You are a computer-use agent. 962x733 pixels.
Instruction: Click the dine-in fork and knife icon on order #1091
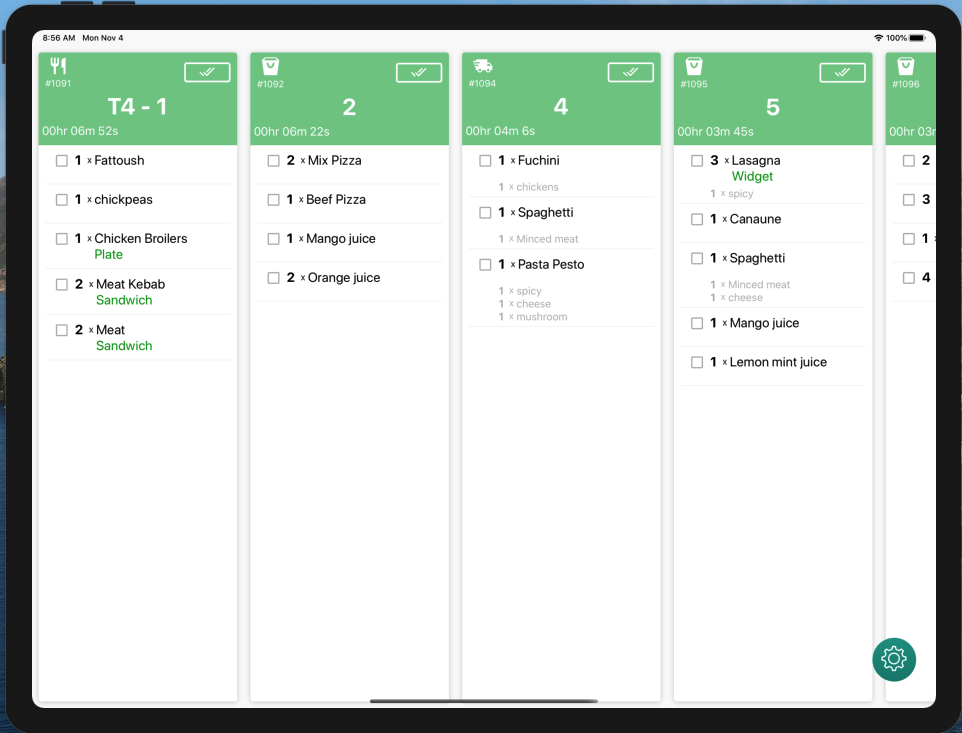click(58, 66)
